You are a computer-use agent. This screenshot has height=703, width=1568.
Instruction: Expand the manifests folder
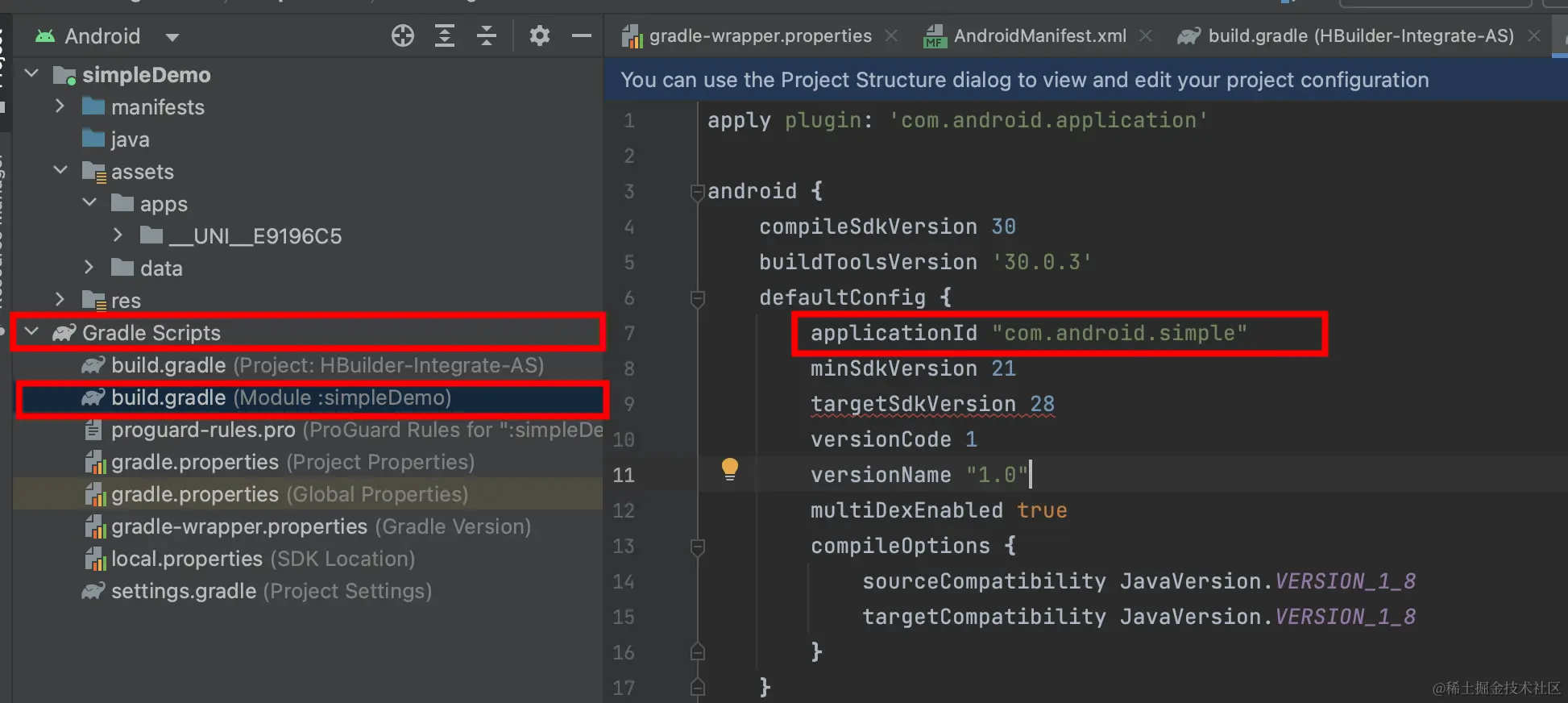60,106
